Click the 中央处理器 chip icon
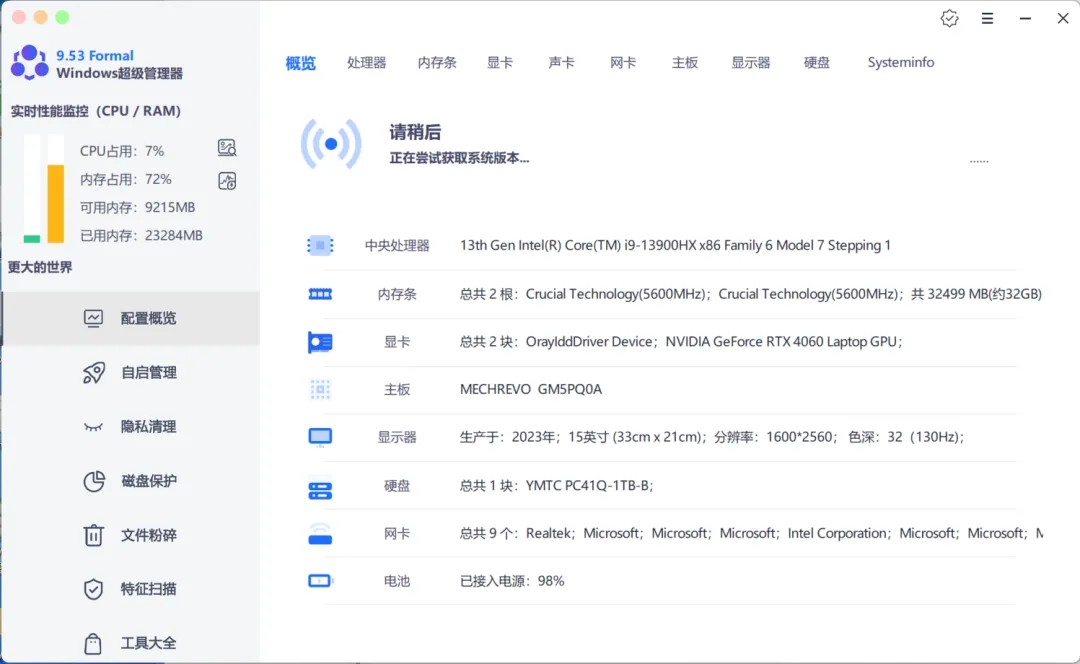The image size is (1080, 664). click(x=320, y=245)
